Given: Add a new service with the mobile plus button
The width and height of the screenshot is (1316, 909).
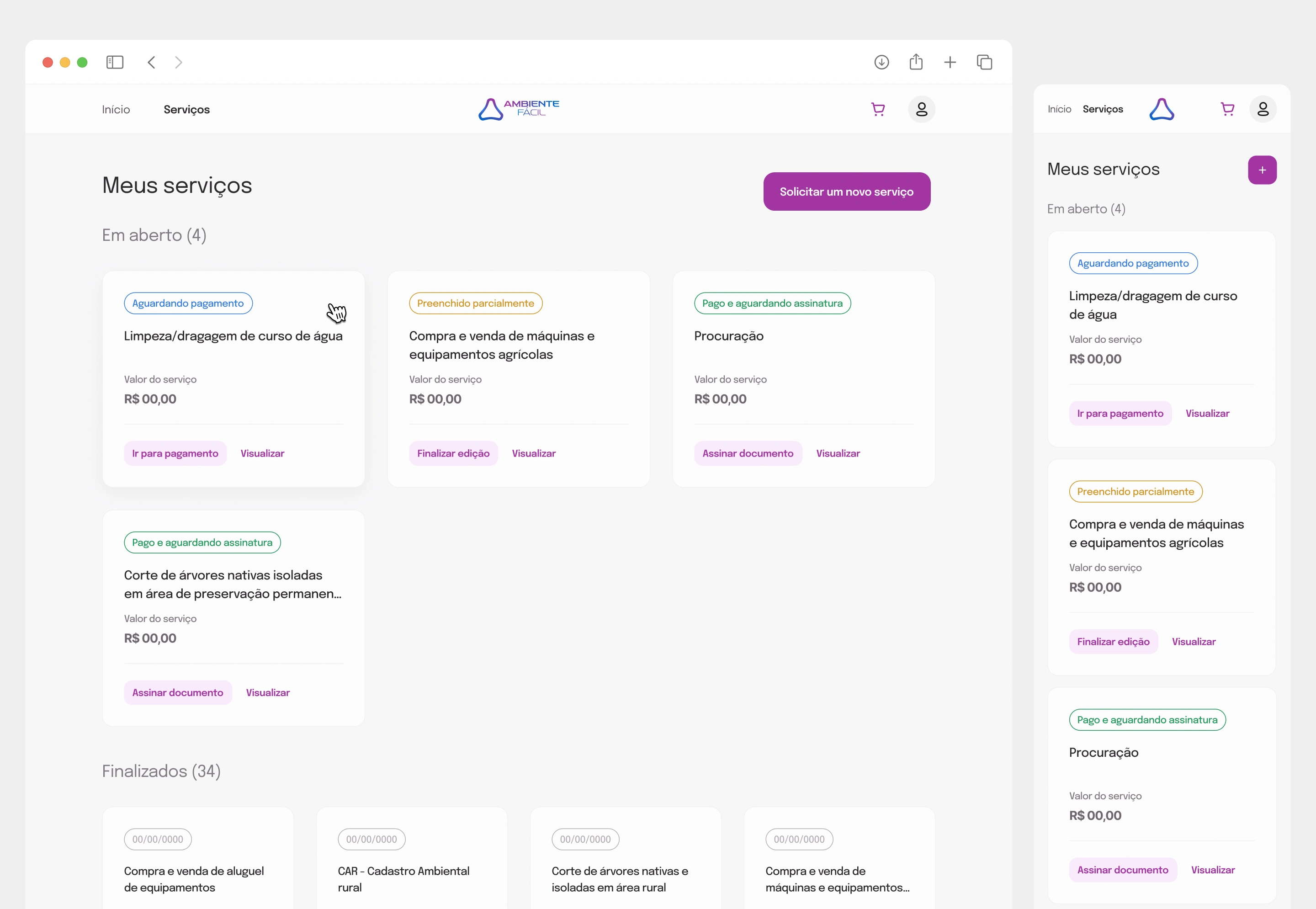Looking at the screenshot, I should (1262, 170).
